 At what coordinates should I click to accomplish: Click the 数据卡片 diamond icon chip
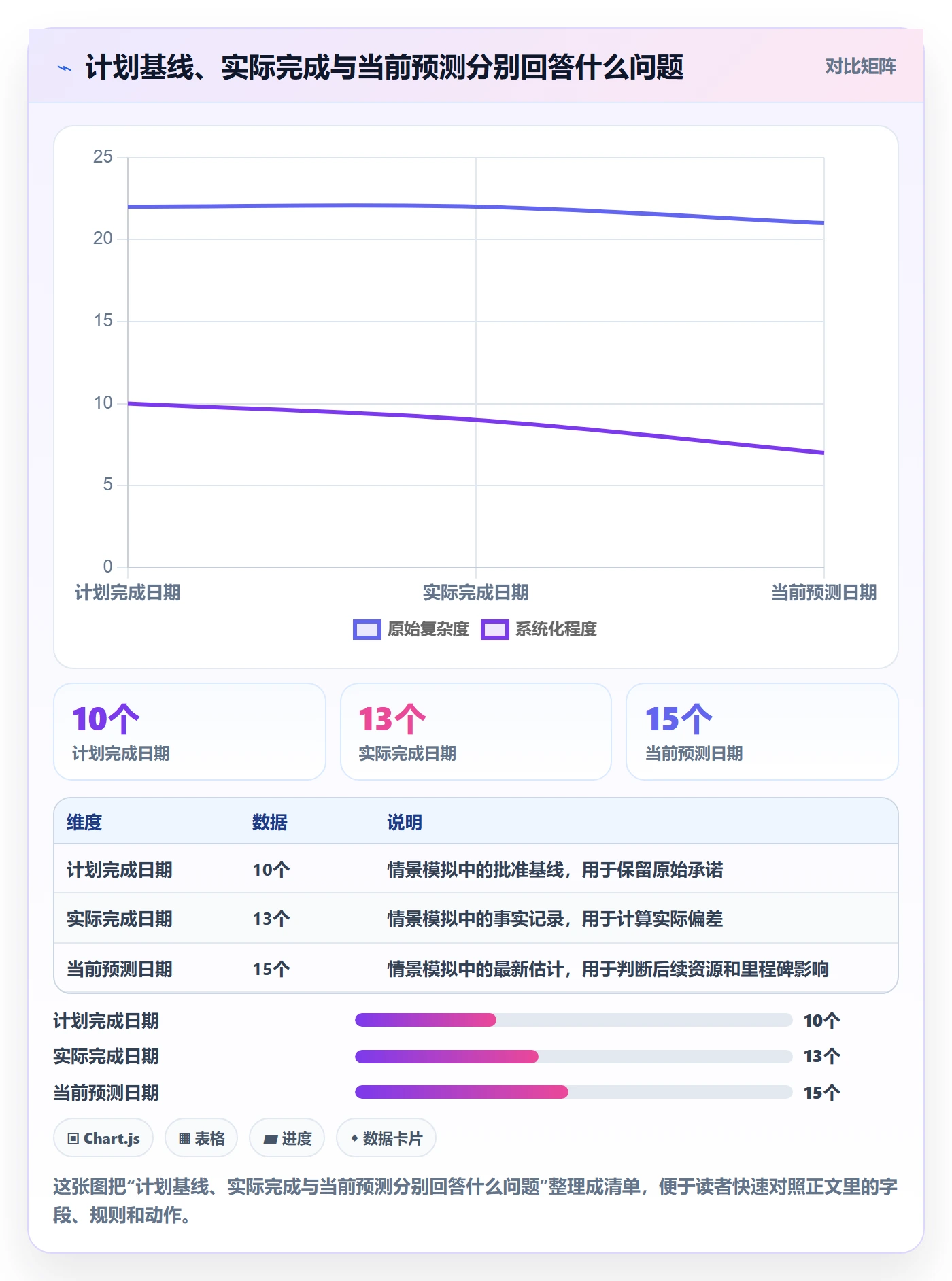click(386, 1138)
